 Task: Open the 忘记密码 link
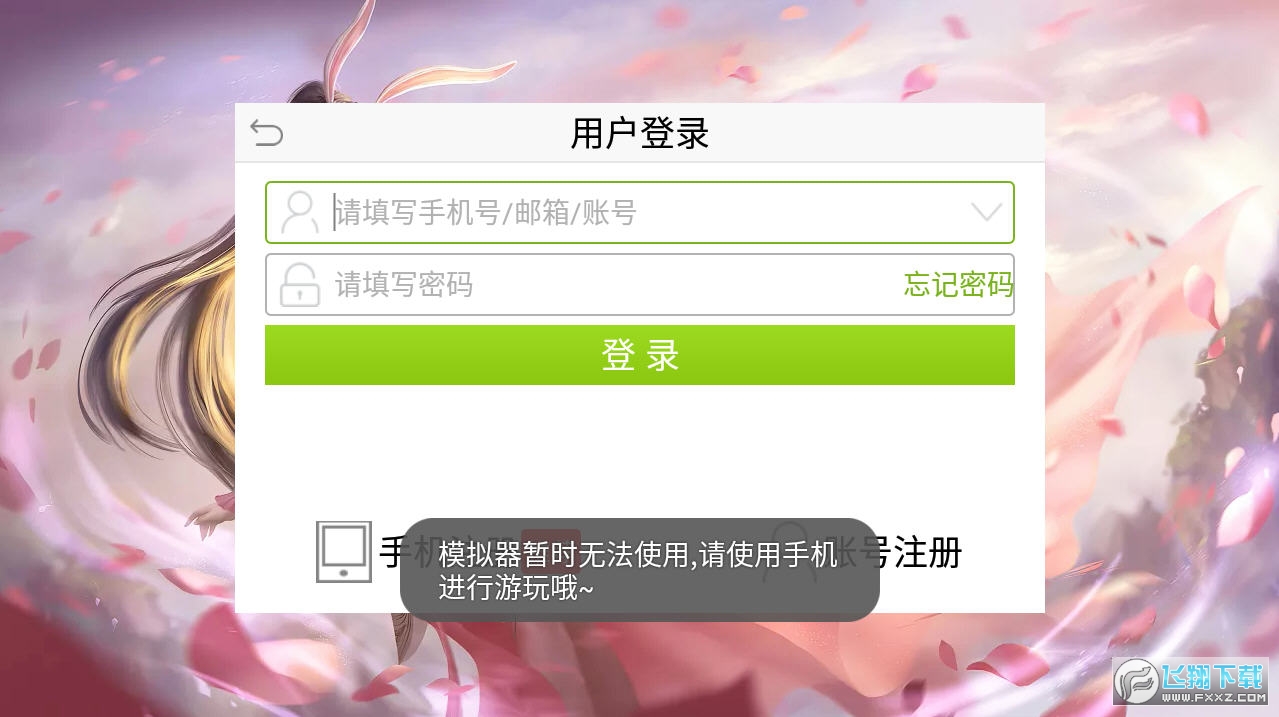click(958, 285)
